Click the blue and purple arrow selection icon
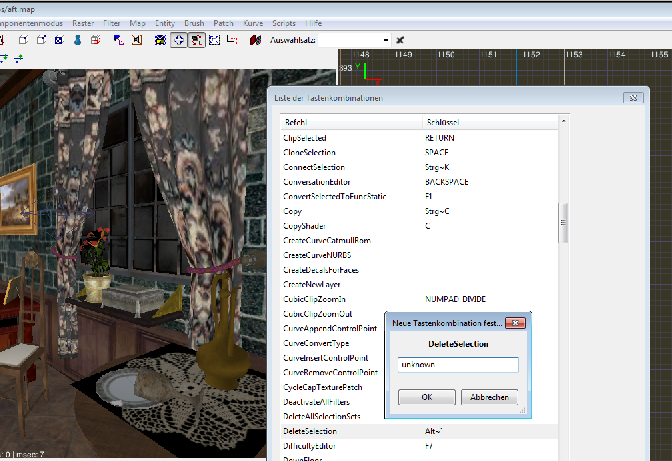Screen dimensions: 672x461 [118, 40]
